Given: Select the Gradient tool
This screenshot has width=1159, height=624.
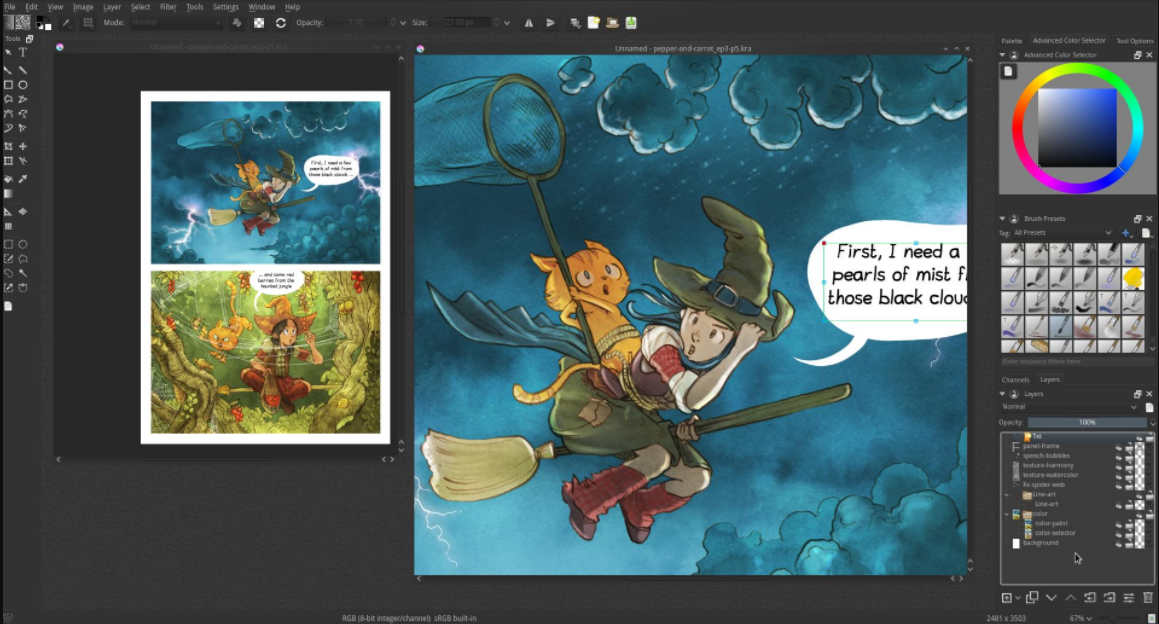Looking at the screenshot, I should pos(8,193).
